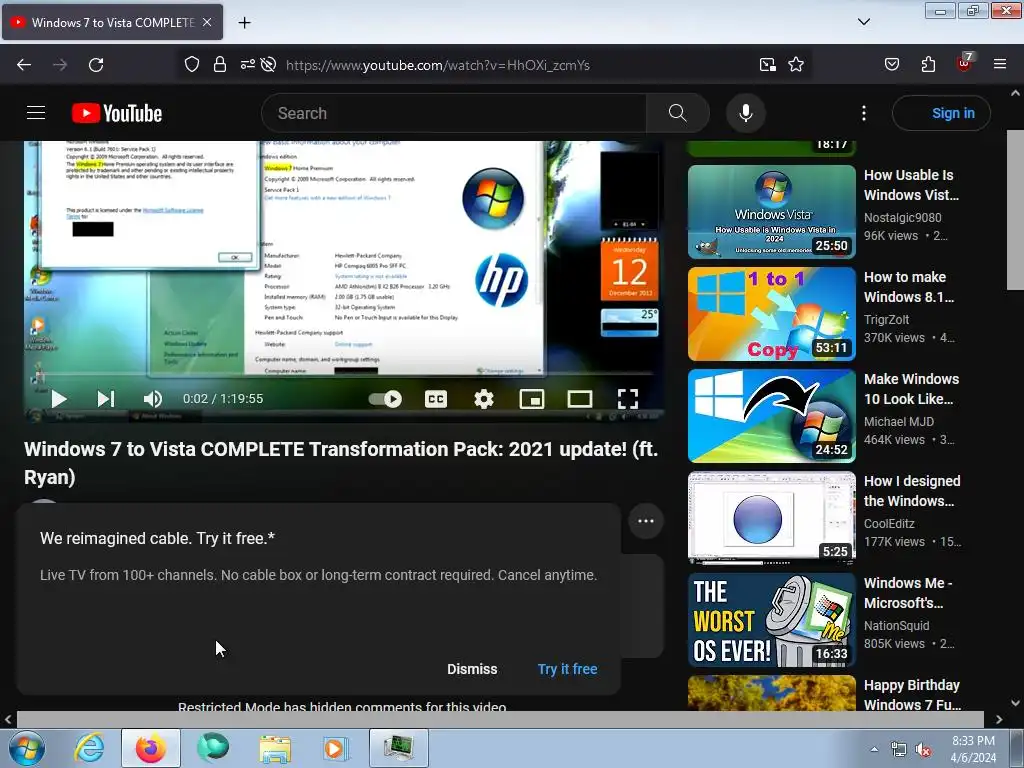1024x768 pixels.
Task: Skip to the next video
Action: tap(106, 399)
